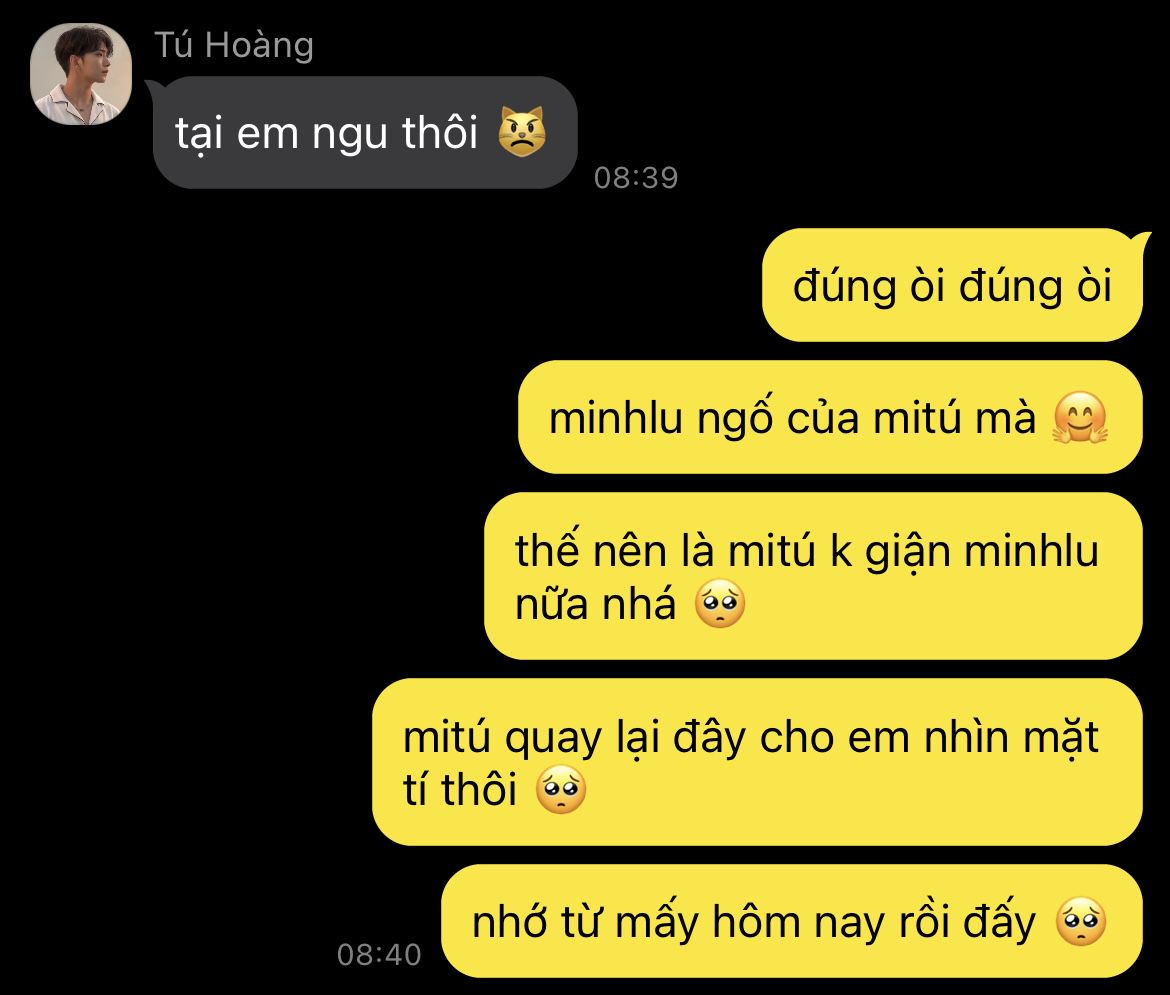Viewport: 1170px width, 995px height.
Task: Select the 'đúng òi đúng òi' bubble
Action: click(x=952, y=285)
